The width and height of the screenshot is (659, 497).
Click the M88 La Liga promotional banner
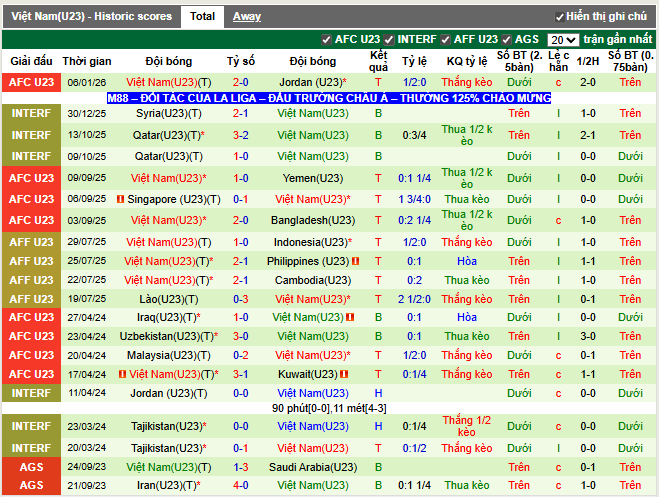329,98
